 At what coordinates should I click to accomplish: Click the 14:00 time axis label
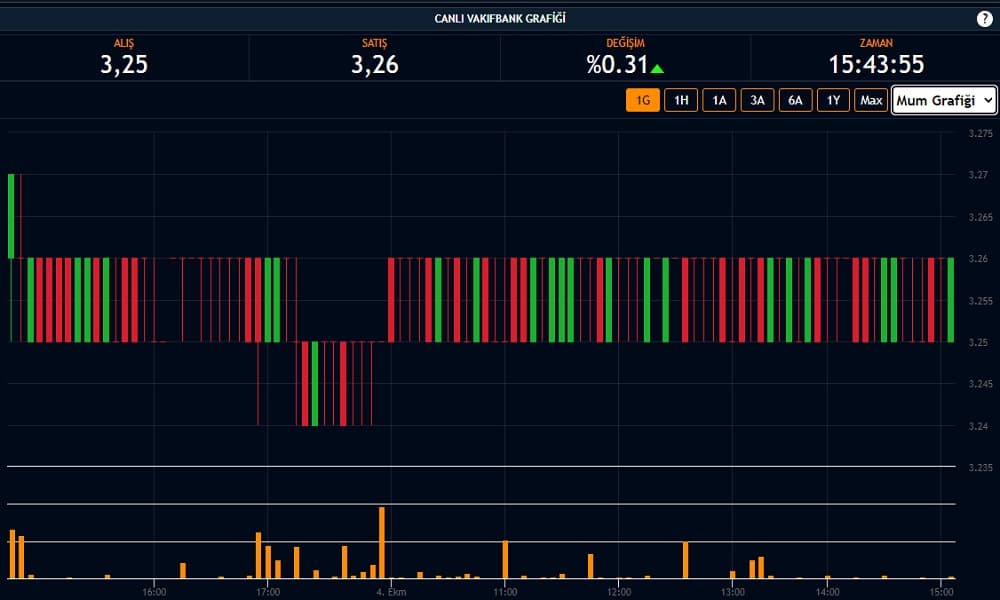(x=827, y=592)
